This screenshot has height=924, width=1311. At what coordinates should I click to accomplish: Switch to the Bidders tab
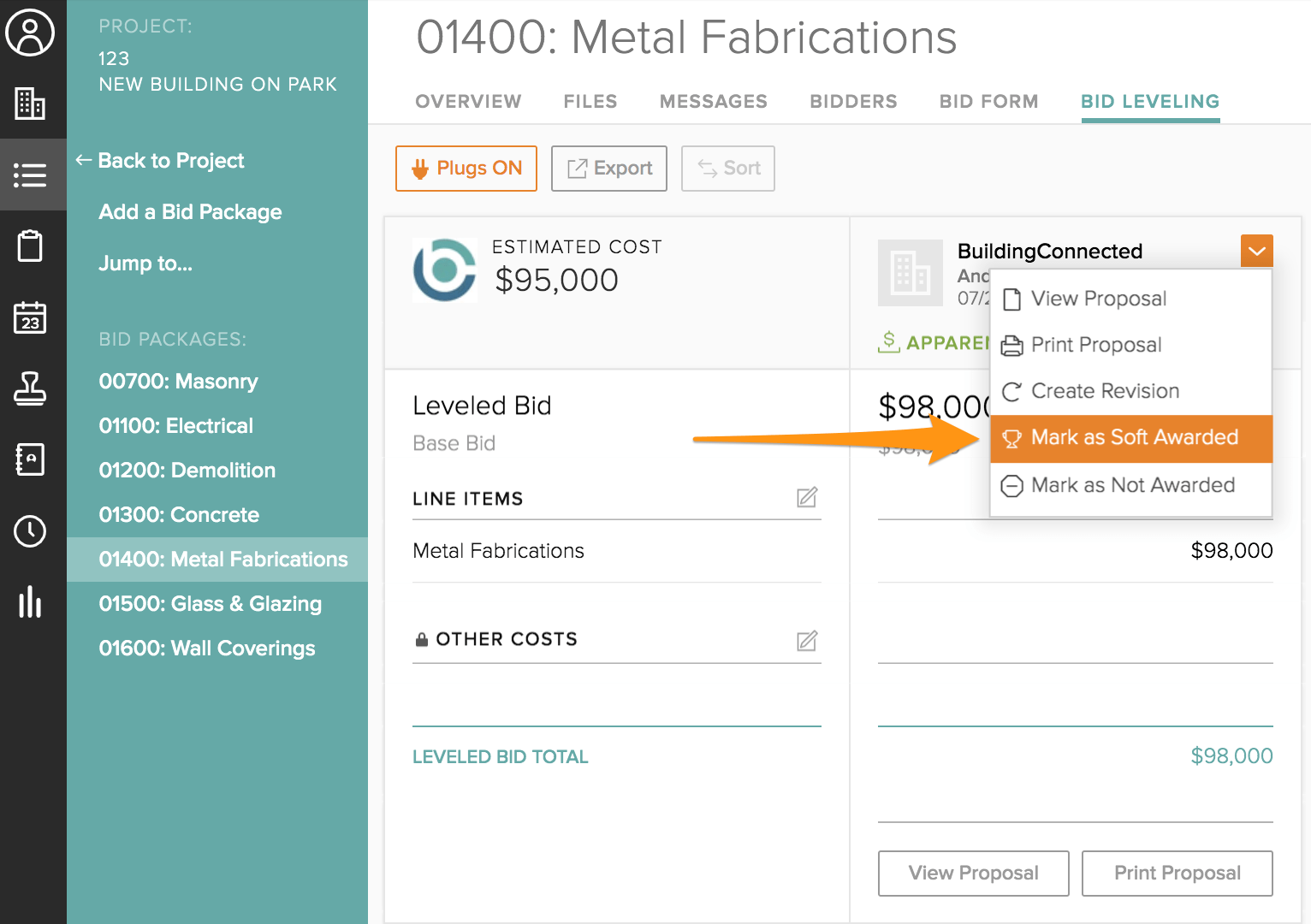coord(852,101)
